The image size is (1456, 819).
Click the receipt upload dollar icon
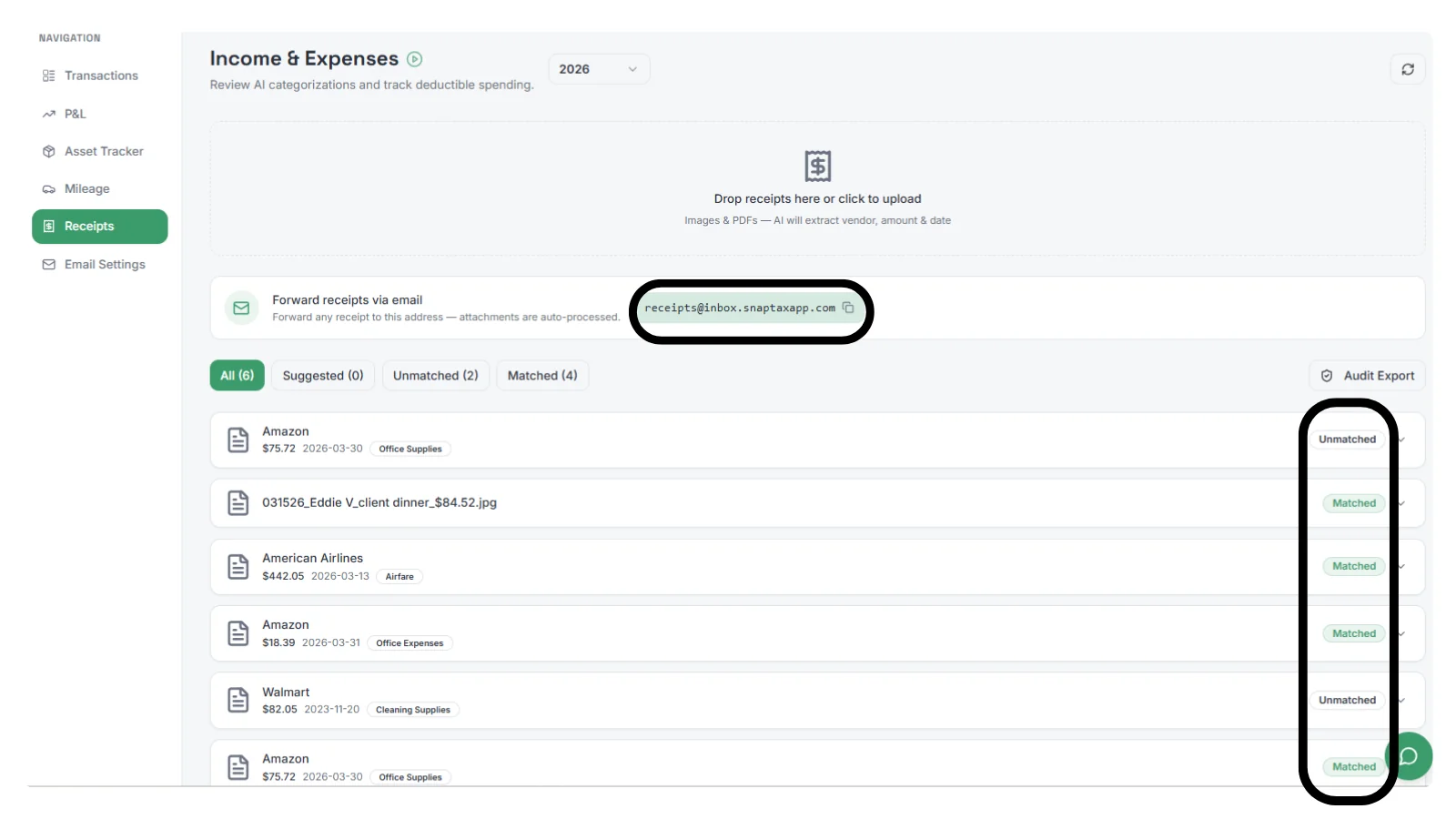pos(818,166)
